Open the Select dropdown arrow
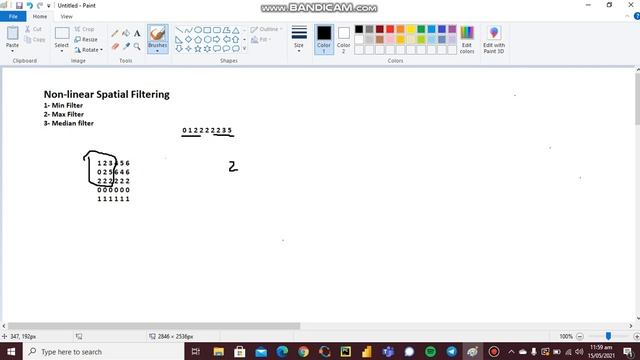Image resolution: width=640 pixels, height=360 pixels. click(x=62, y=51)
